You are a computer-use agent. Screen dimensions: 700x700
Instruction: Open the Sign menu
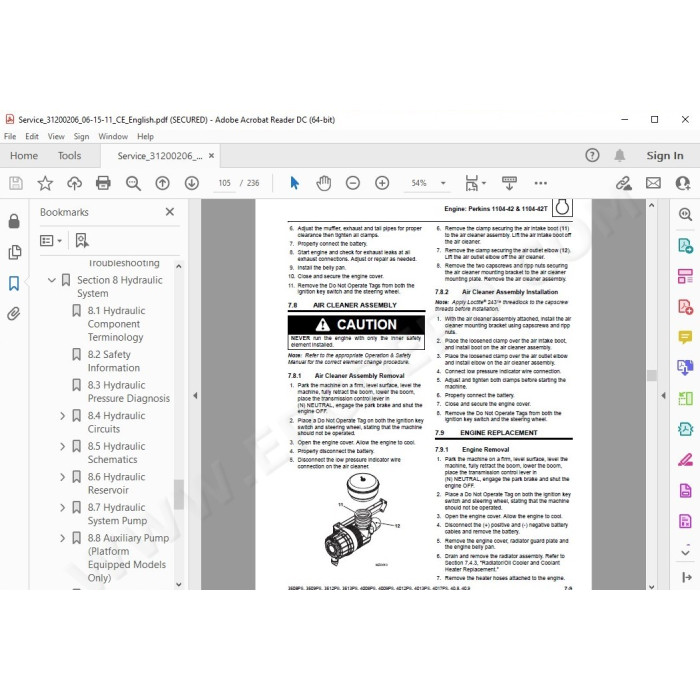pos(81,136)
